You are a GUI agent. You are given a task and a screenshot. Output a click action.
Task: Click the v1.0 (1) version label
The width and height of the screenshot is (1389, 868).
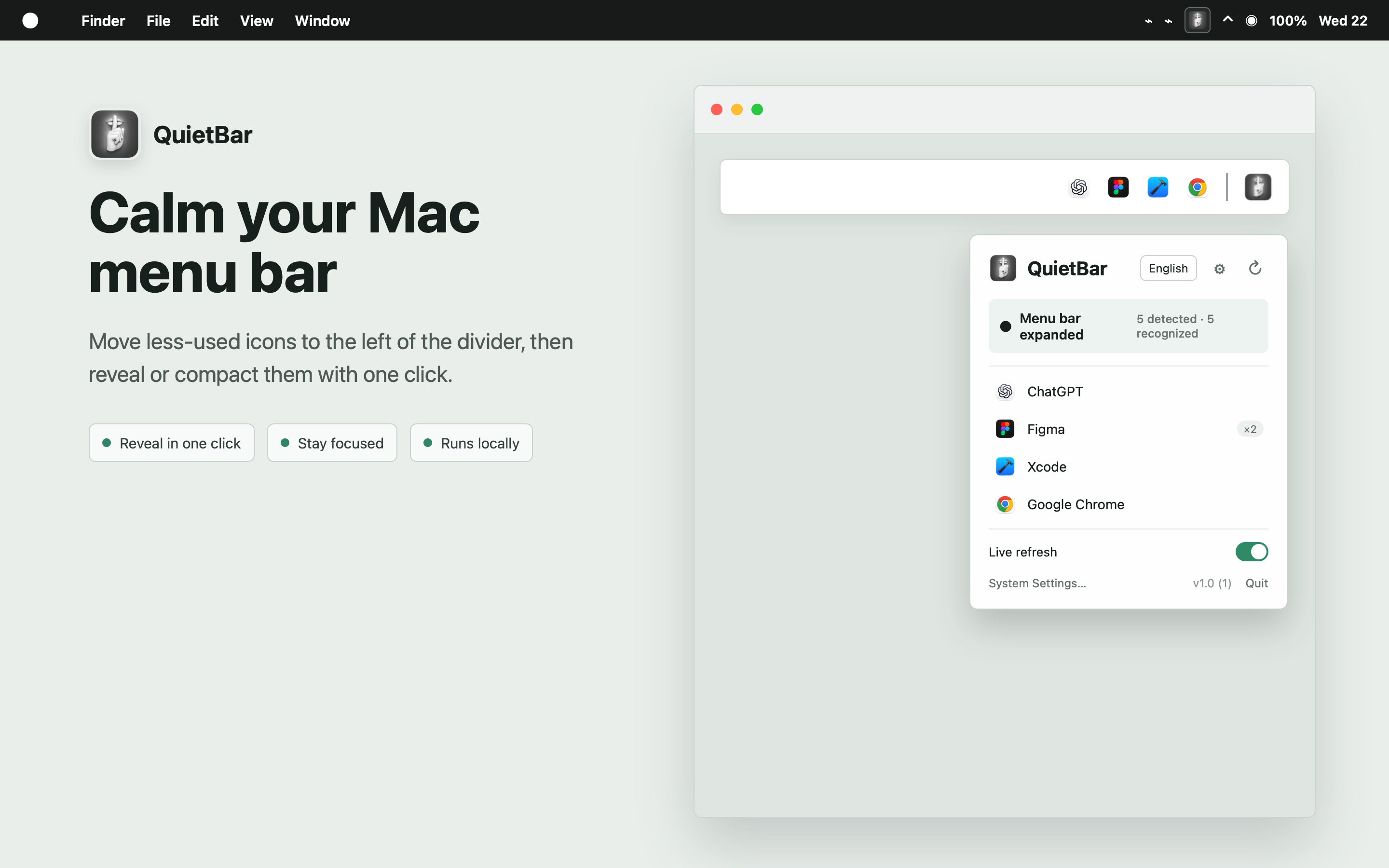(1212, 583)
